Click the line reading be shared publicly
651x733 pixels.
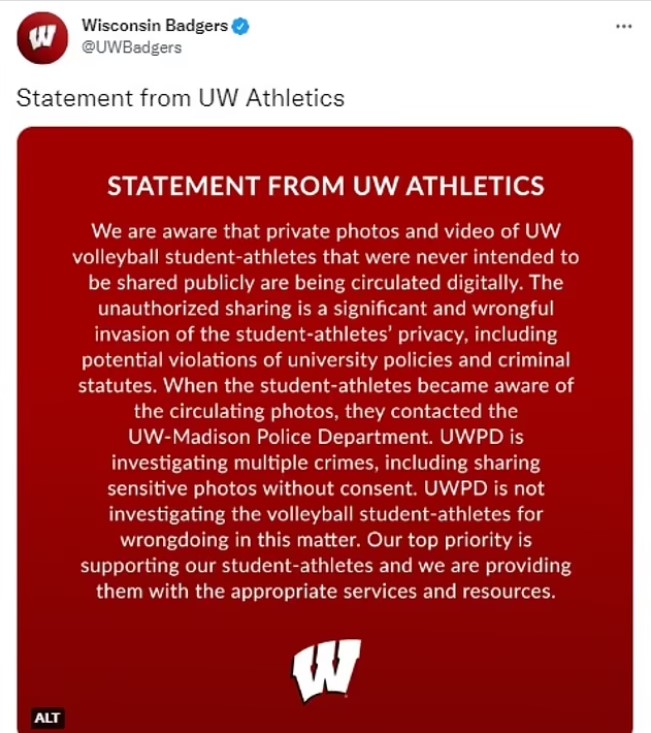pyautogui.click(x=326, y=283)
